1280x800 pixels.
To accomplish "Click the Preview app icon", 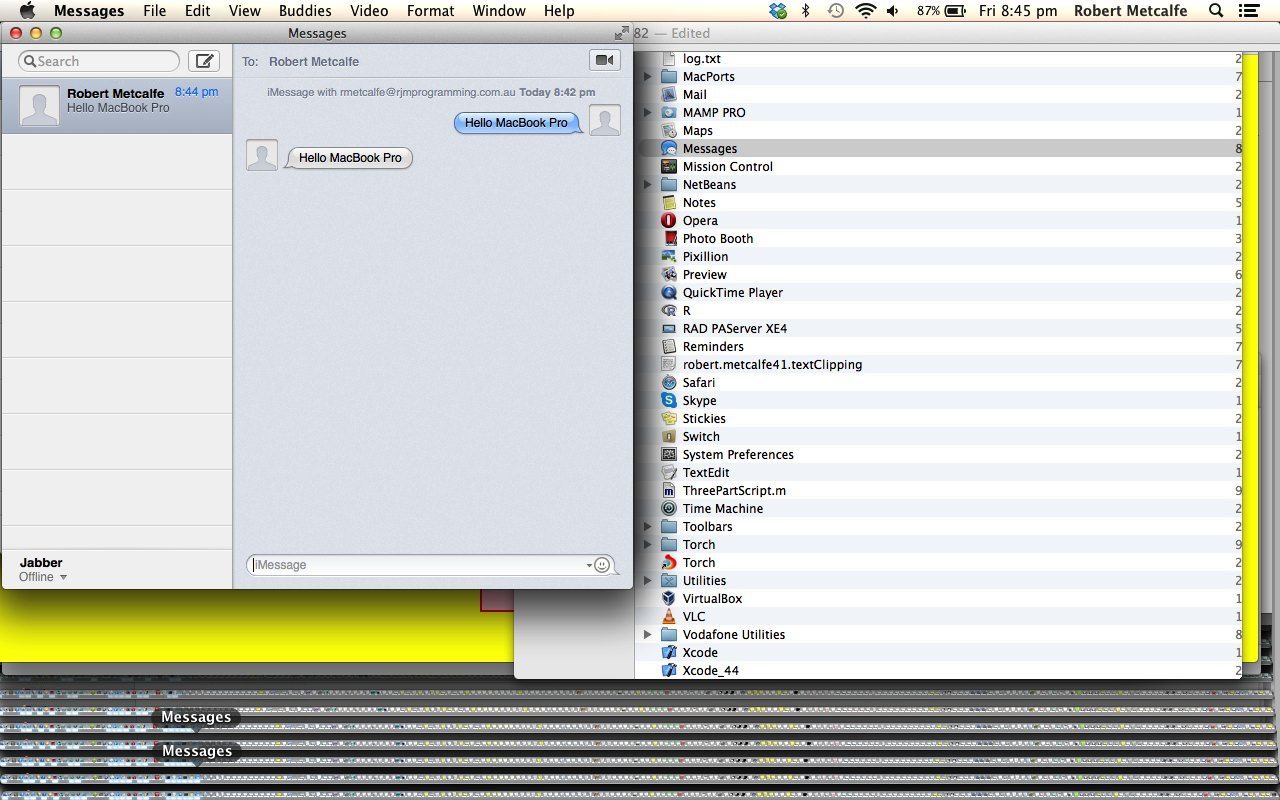I will coord(669,274).
